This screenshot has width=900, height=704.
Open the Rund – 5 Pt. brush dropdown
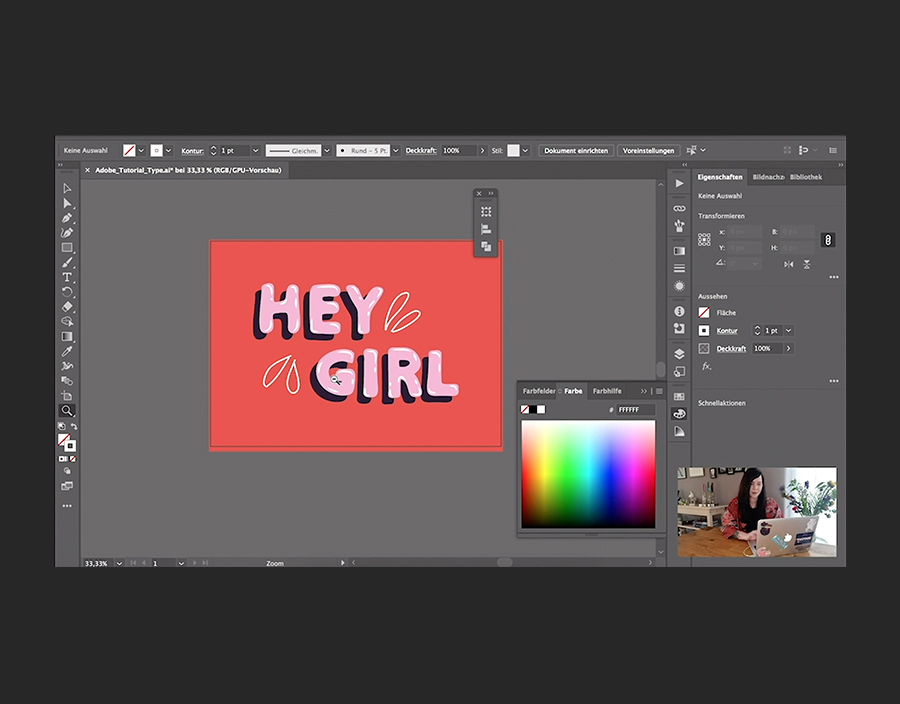[x=395, y=150]
